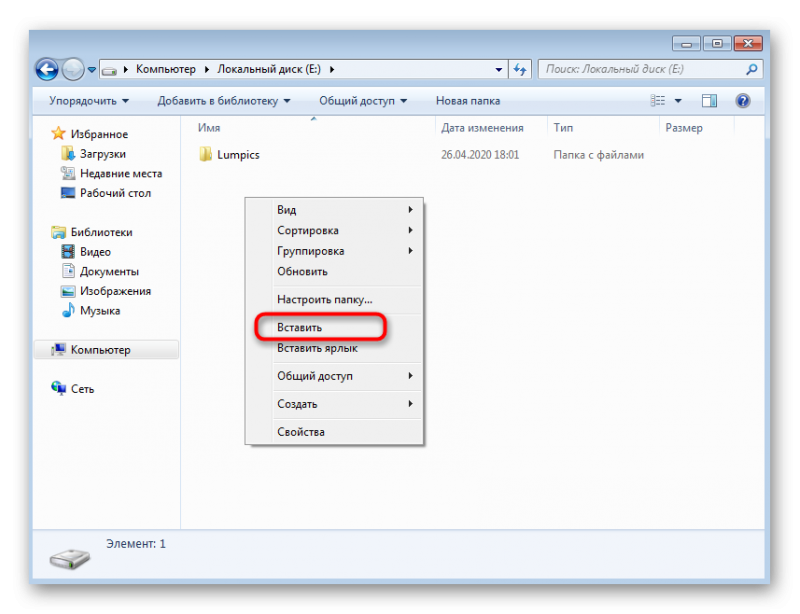
Task: Open Группировка submenu
Action: tap(335, 251)
